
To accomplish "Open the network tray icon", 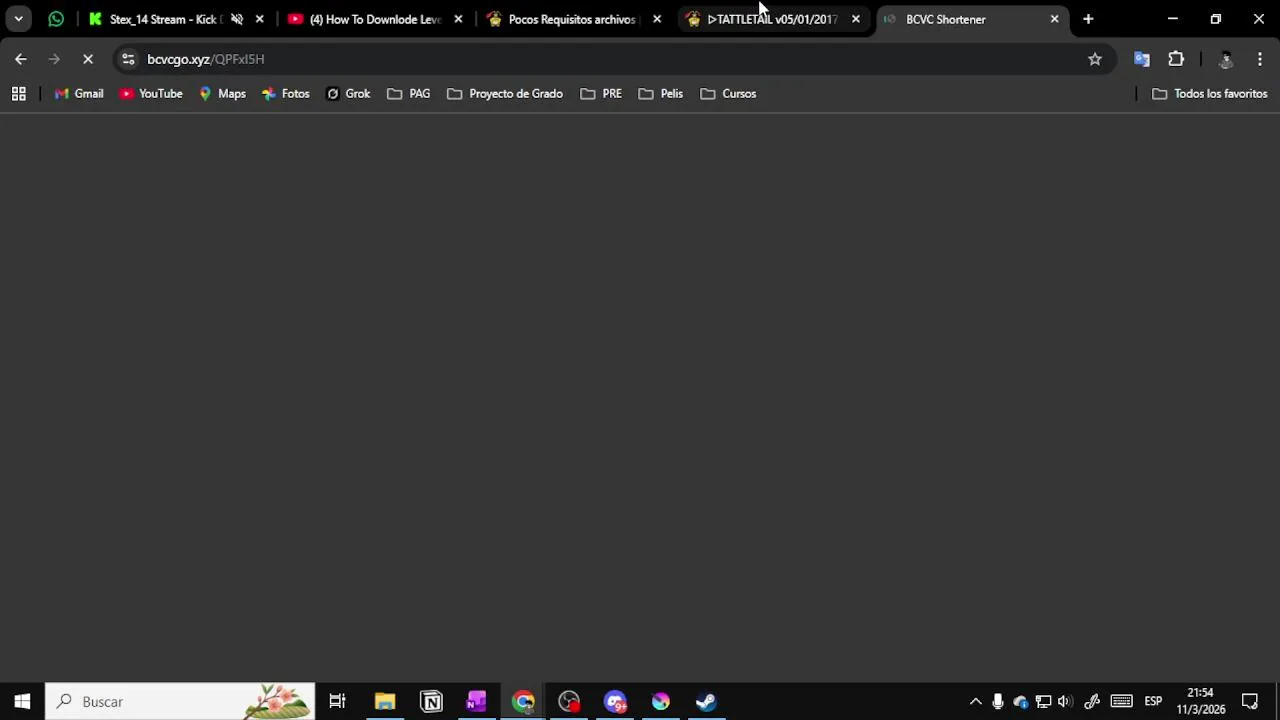I will 1043,701.
